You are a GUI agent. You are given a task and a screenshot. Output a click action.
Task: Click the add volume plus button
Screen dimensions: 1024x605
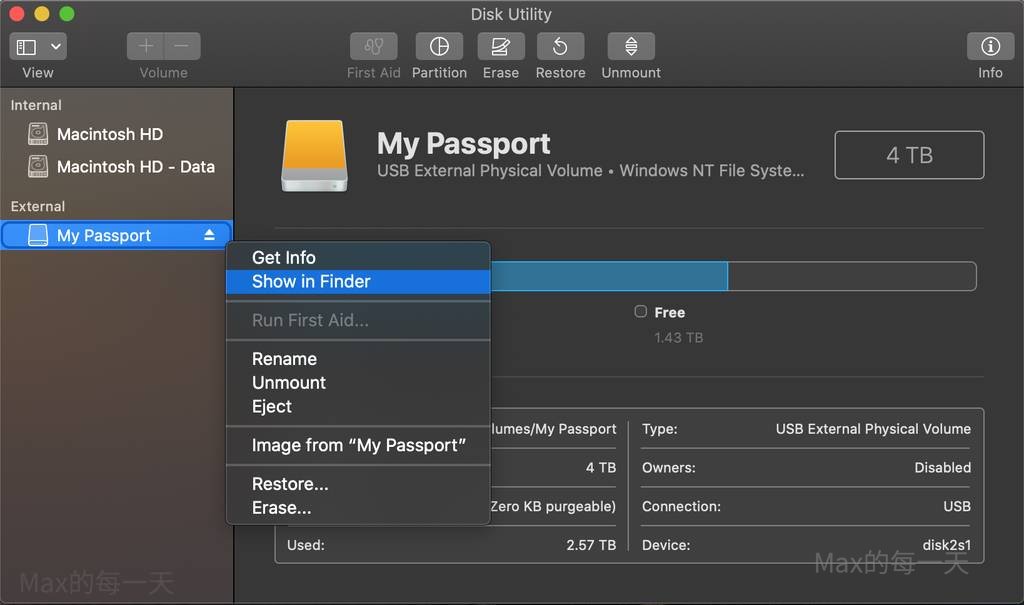pyautogui.click(x=146, y=47)
